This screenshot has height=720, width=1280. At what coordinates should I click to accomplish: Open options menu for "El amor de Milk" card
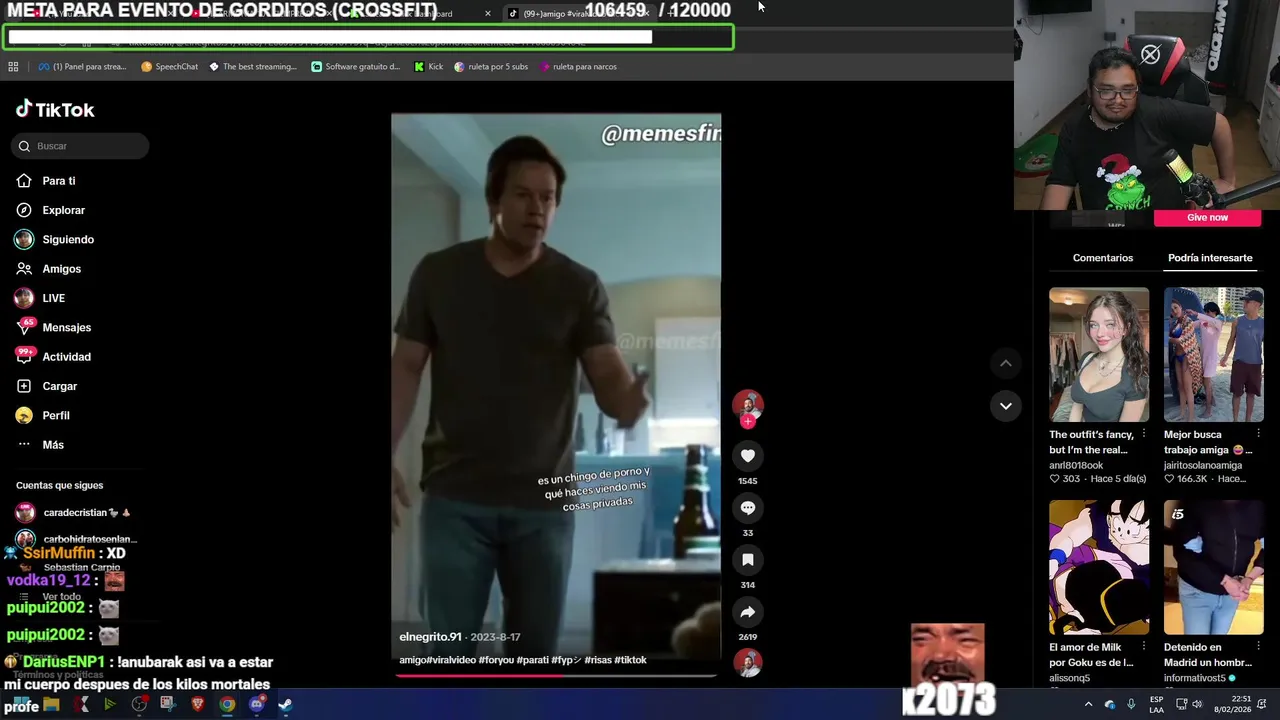tap(1143, 647)
